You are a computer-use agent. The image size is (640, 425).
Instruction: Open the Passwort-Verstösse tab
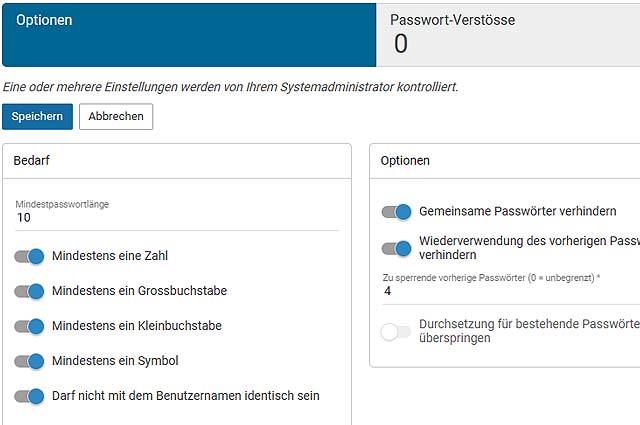(508, 35)
